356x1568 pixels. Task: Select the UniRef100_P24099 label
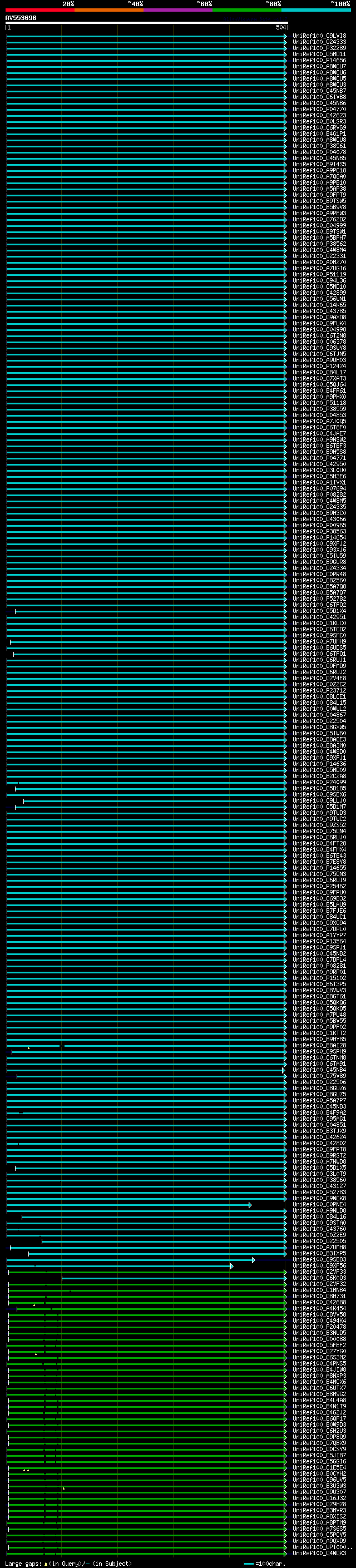pyautogui.click(x=319, y=782)
